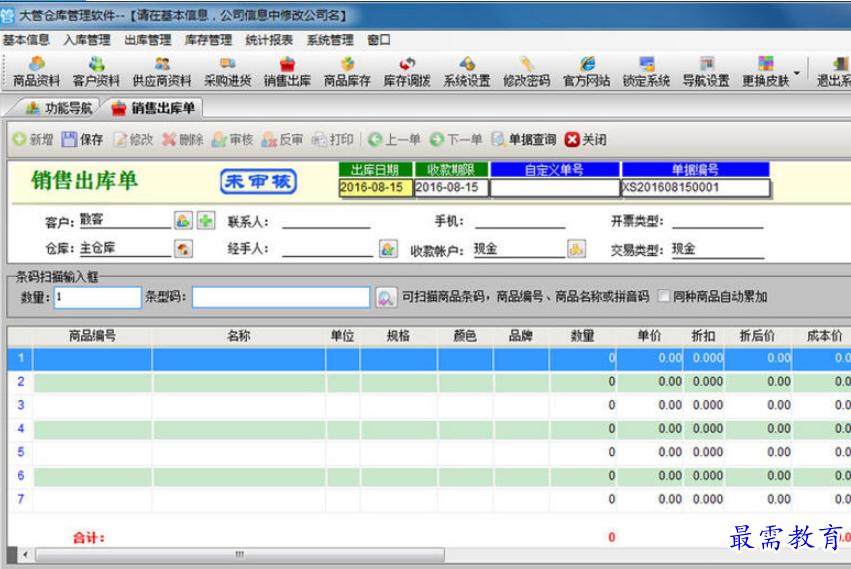Open 修改密码 change password icon
Screen dimensions: 851x569
tap(526, 72)
